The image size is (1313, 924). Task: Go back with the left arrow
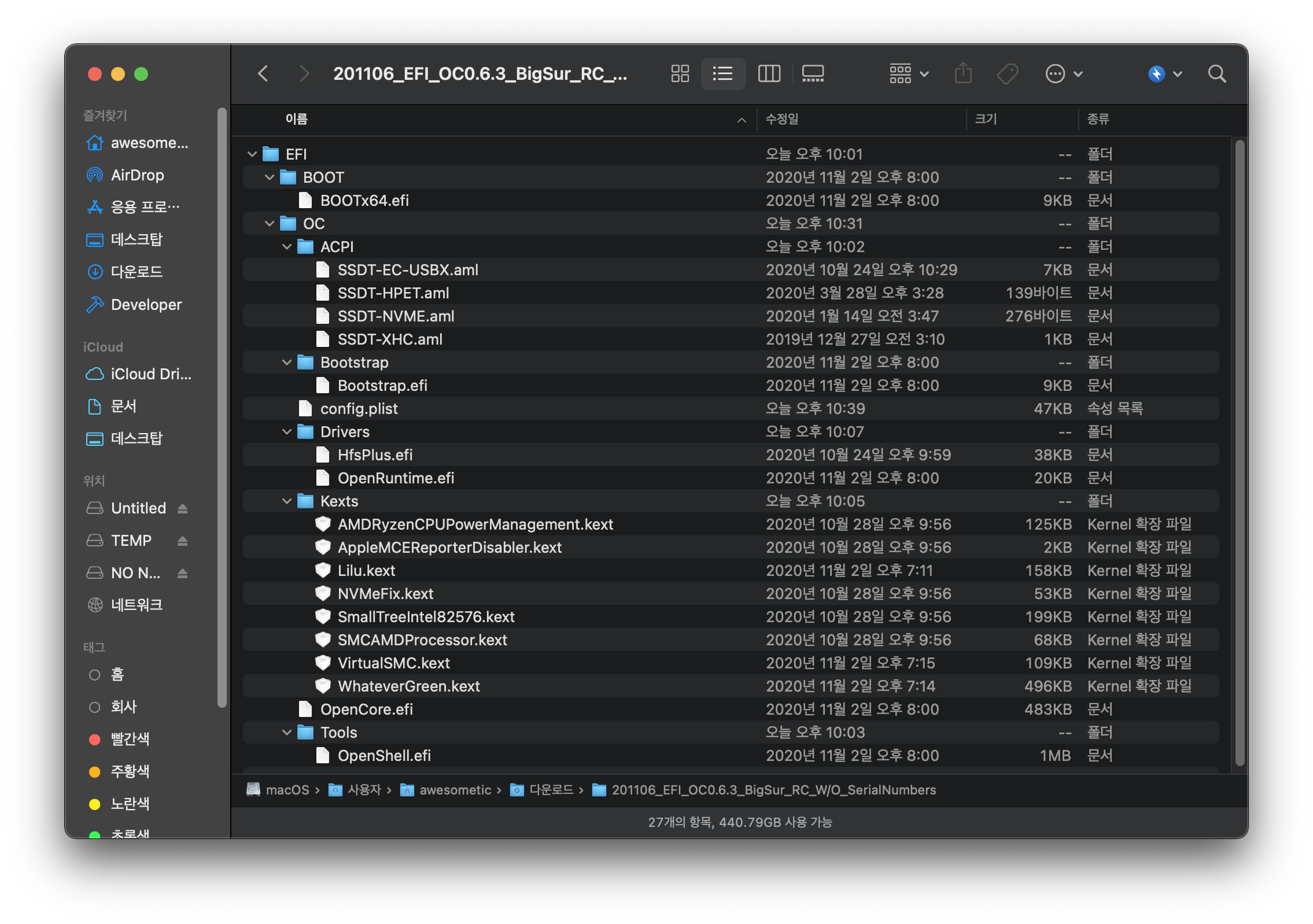(263, 74)
